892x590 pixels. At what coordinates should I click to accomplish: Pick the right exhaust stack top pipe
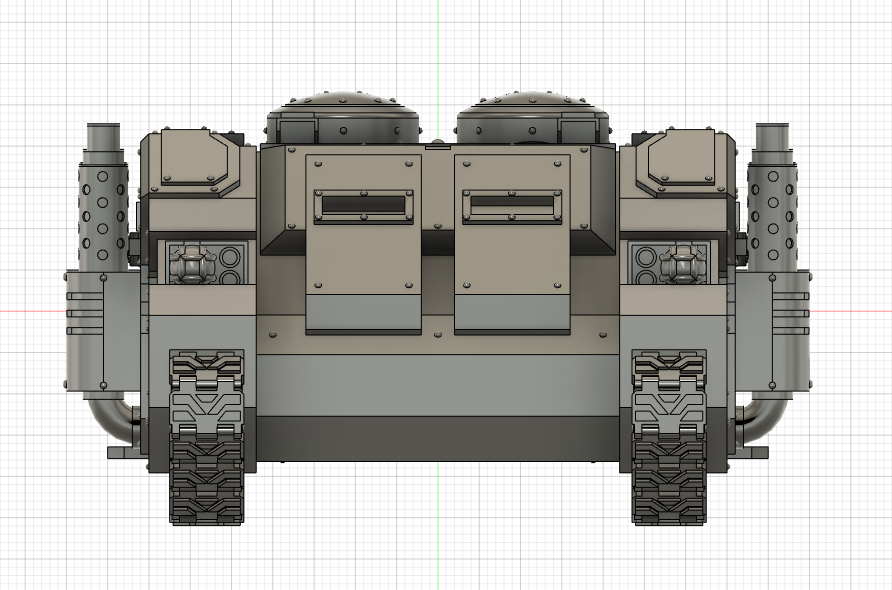point(773,135)
